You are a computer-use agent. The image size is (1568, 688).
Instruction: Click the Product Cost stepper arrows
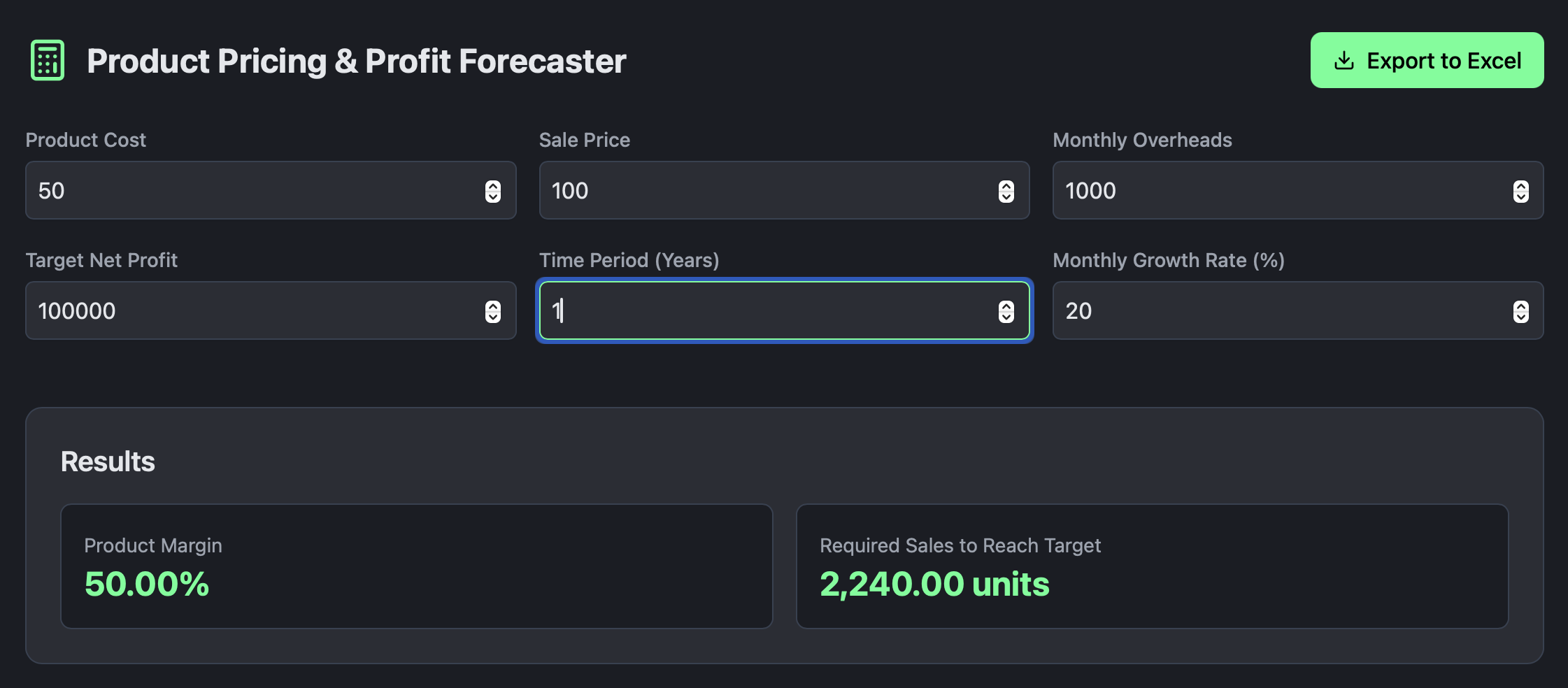click(x=493, y=191)
